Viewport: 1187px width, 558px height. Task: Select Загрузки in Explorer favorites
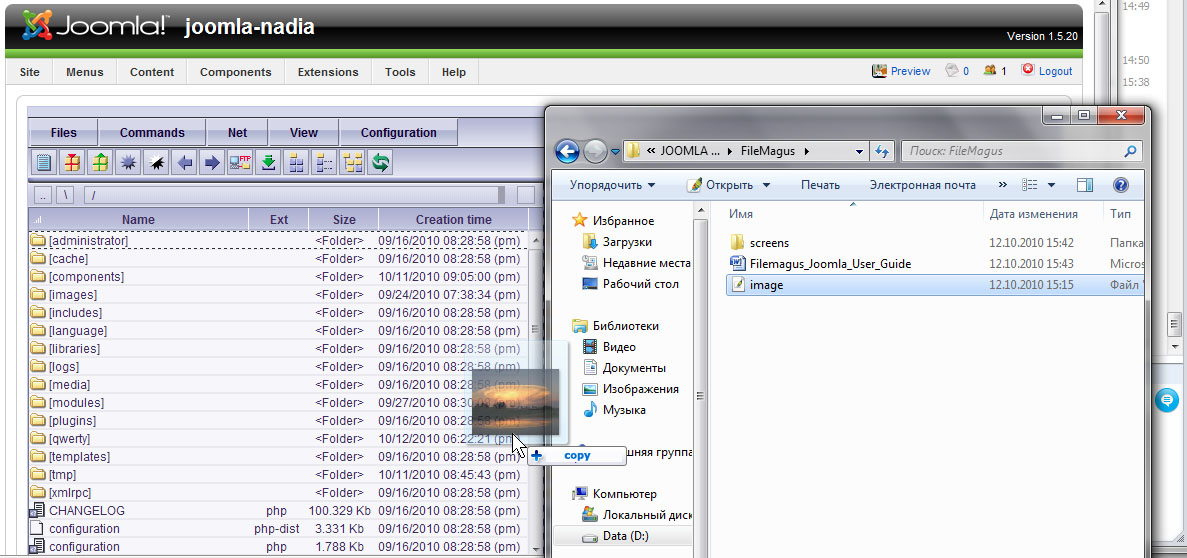tap(628, 242)
